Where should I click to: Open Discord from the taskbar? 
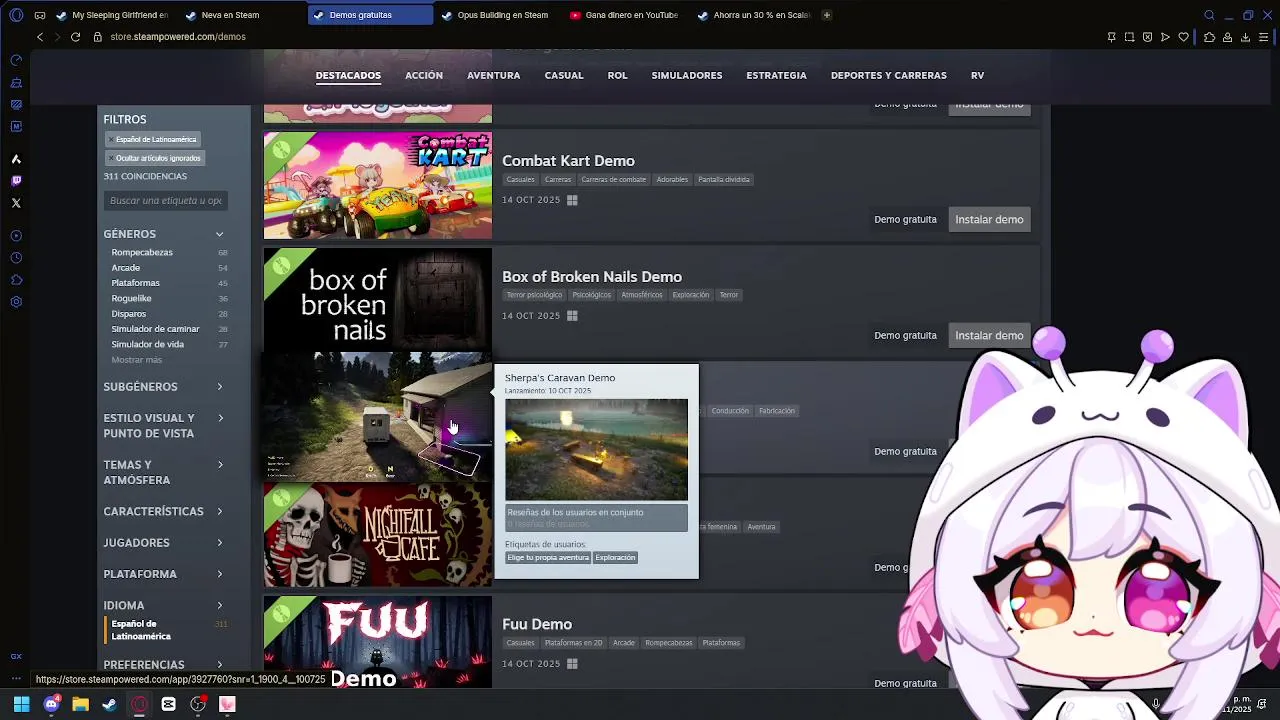(51, 704)
